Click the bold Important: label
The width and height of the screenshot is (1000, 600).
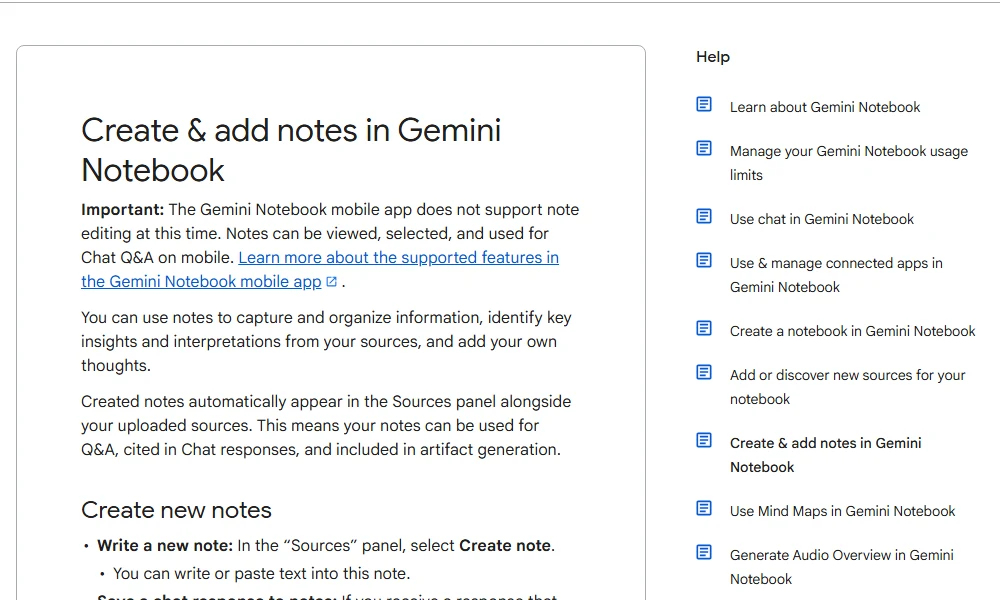point(122,210)
